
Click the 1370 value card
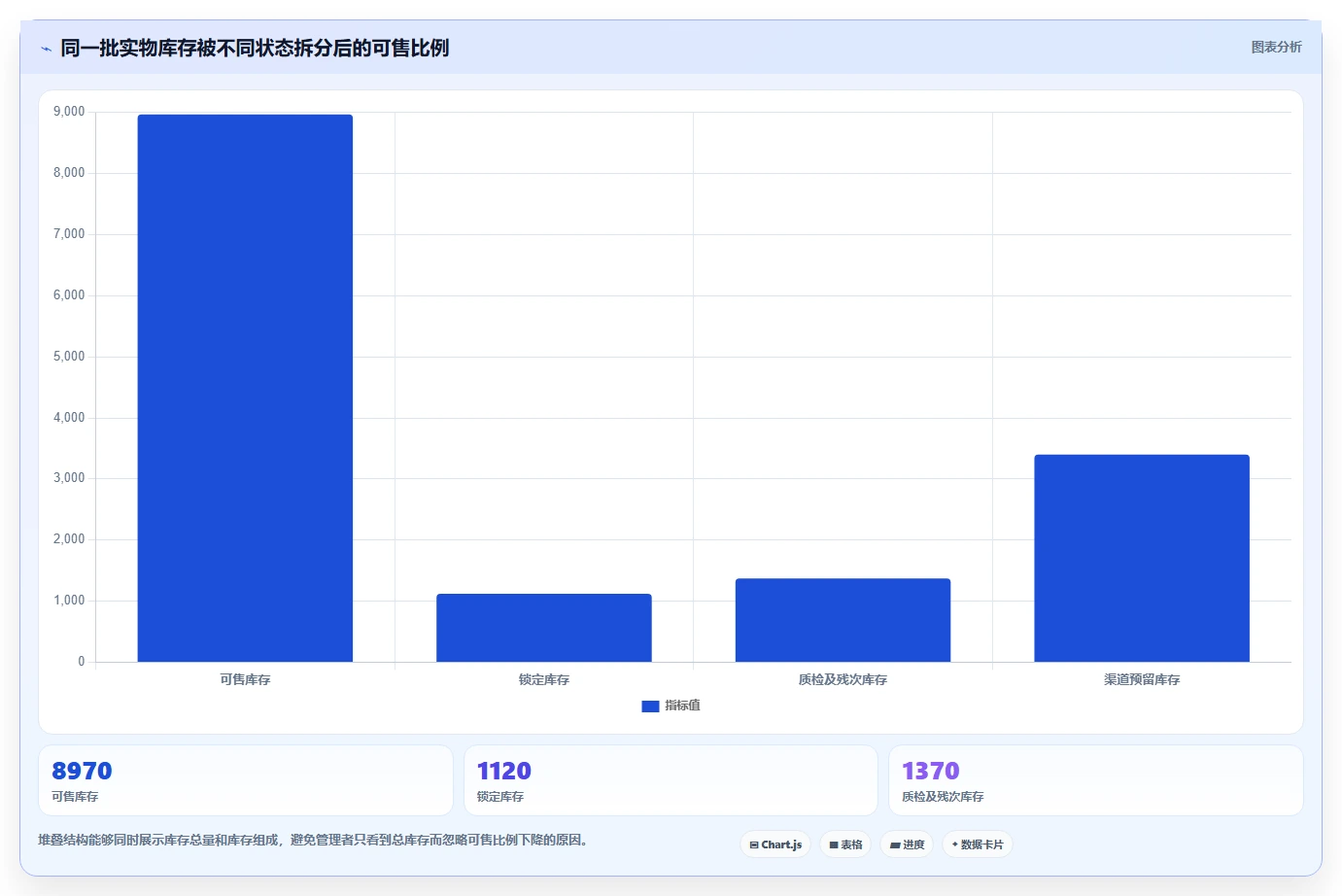tap(1096, 780)
